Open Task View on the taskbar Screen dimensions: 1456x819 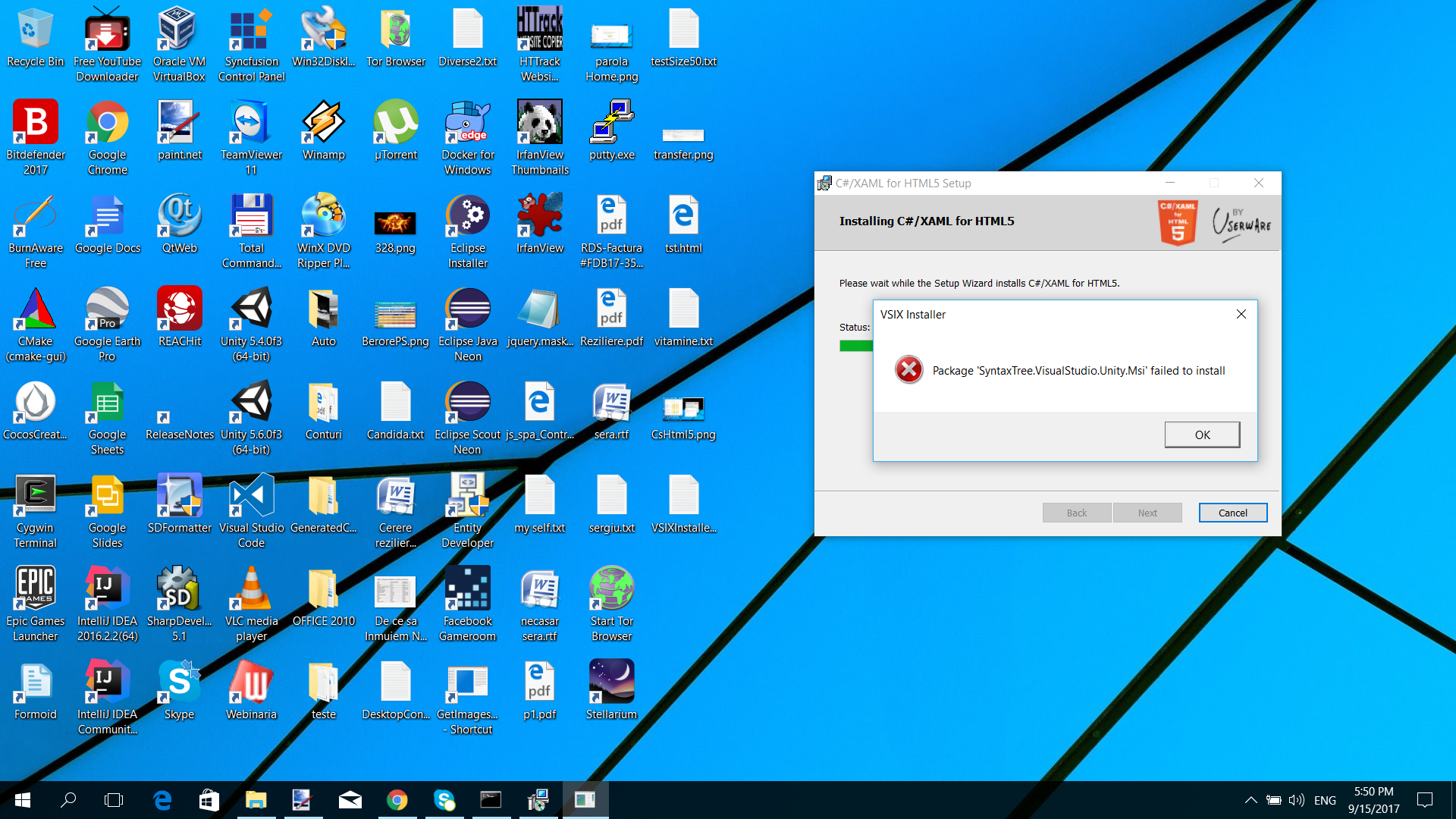point(114,800)
